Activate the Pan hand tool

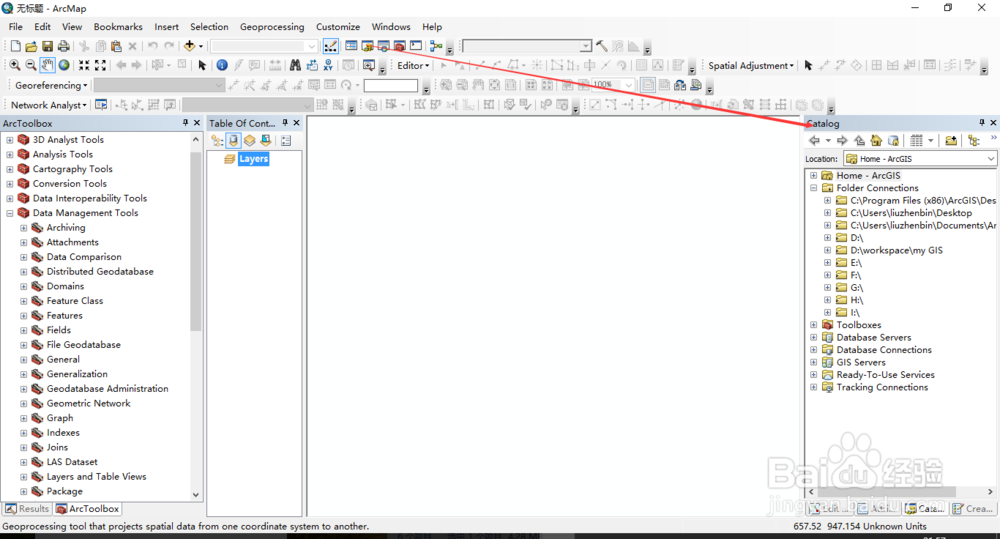pyautogui.click(x=47, y=65)
